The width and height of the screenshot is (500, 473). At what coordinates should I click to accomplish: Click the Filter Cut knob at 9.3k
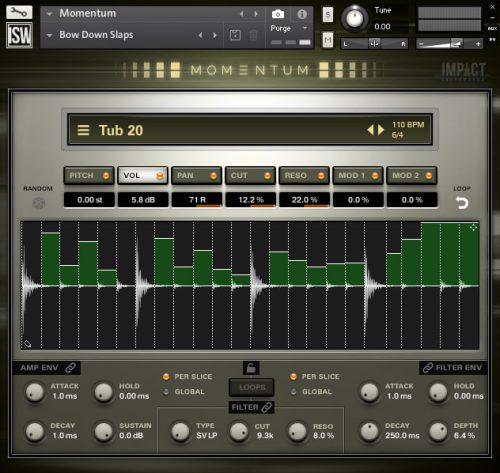click(x=239, y=431)
